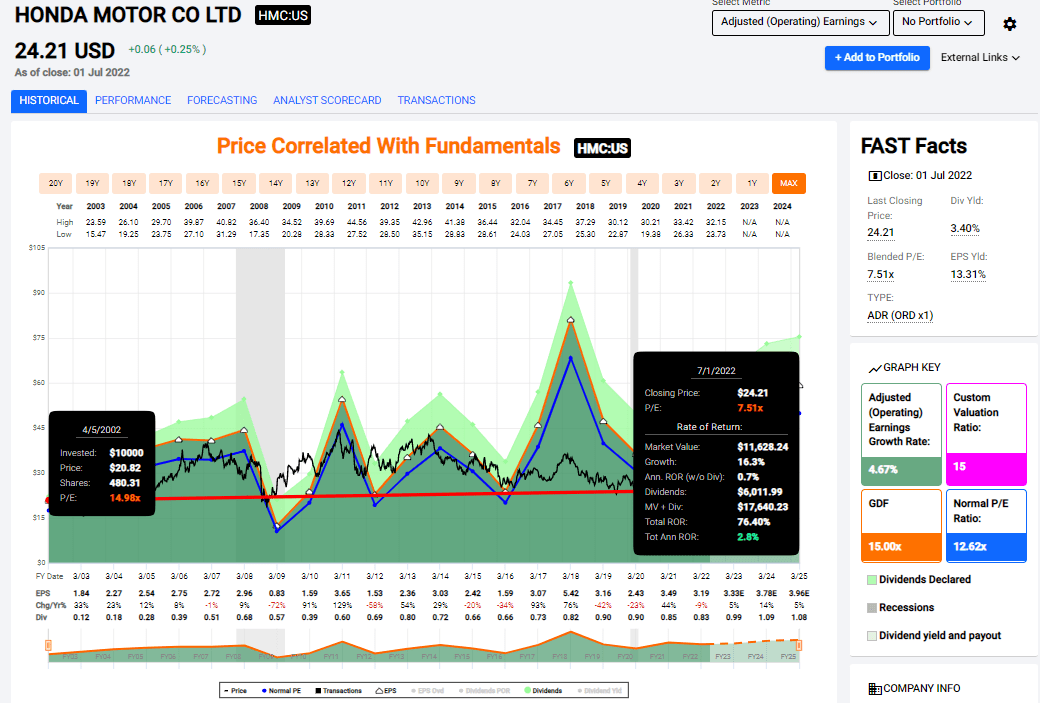The image size is (1040, 703).
Task: Click the blue Normal P/E 12.62x swatch
Action: coord(986,547)
